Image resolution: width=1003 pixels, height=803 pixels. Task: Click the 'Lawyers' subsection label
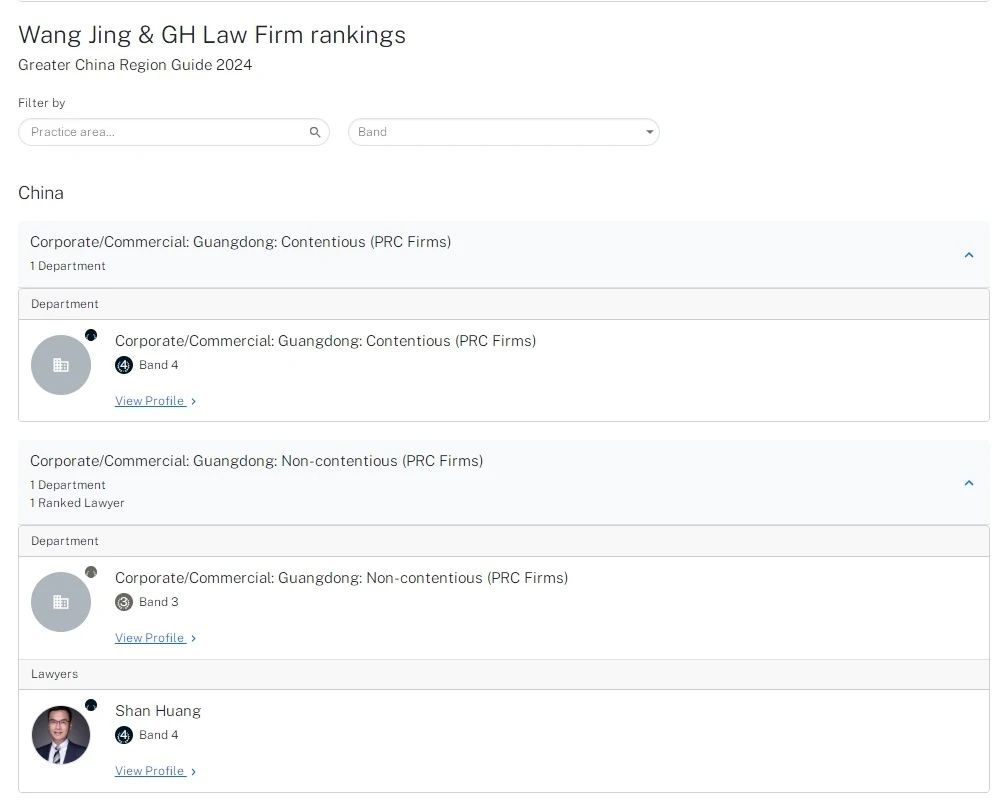54,674
